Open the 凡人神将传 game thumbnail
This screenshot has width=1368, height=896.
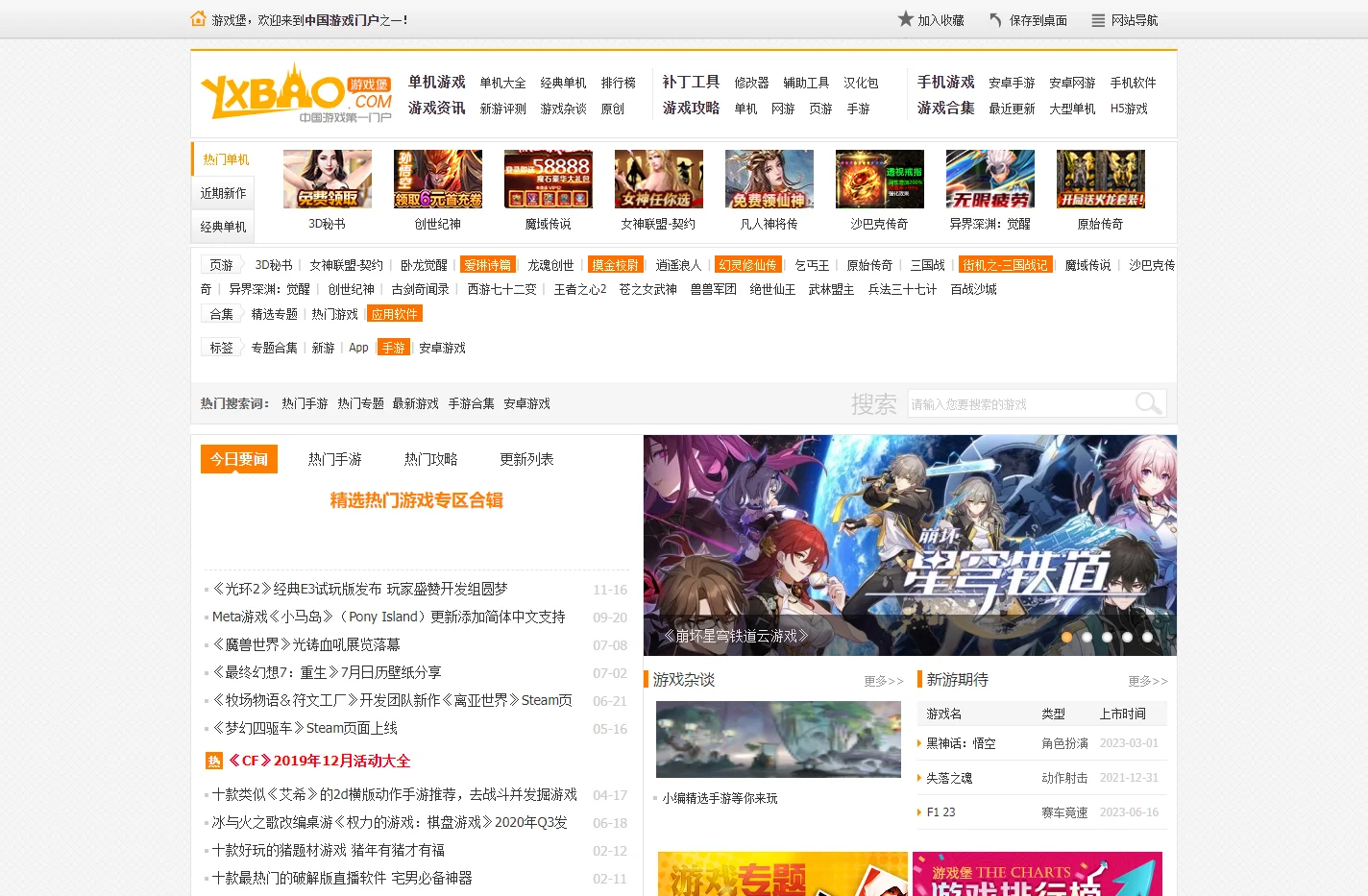(769, 179)
